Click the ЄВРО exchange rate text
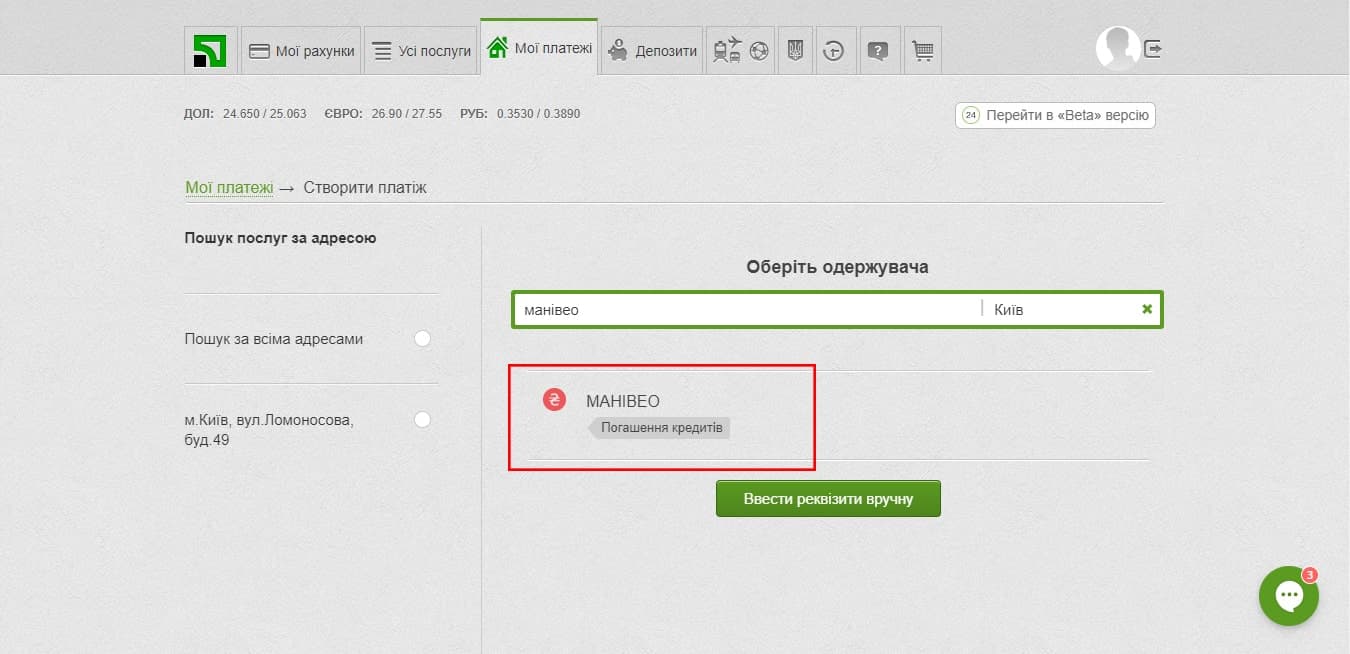 383,114
